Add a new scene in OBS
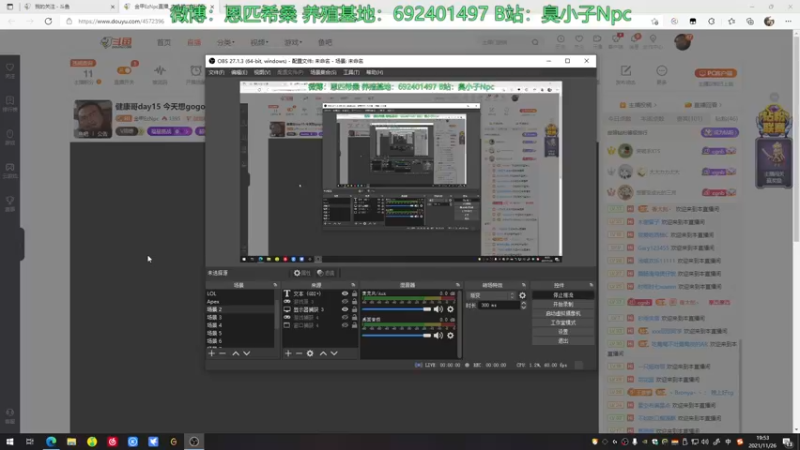This screenshot has height=450, width=800. (x=212, y=353)
